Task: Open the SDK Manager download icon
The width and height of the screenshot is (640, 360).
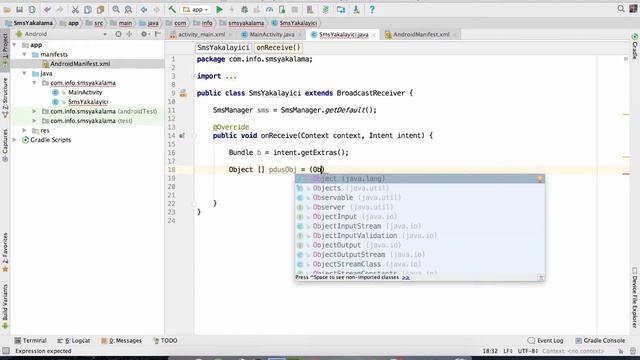Action: (356, 9)
